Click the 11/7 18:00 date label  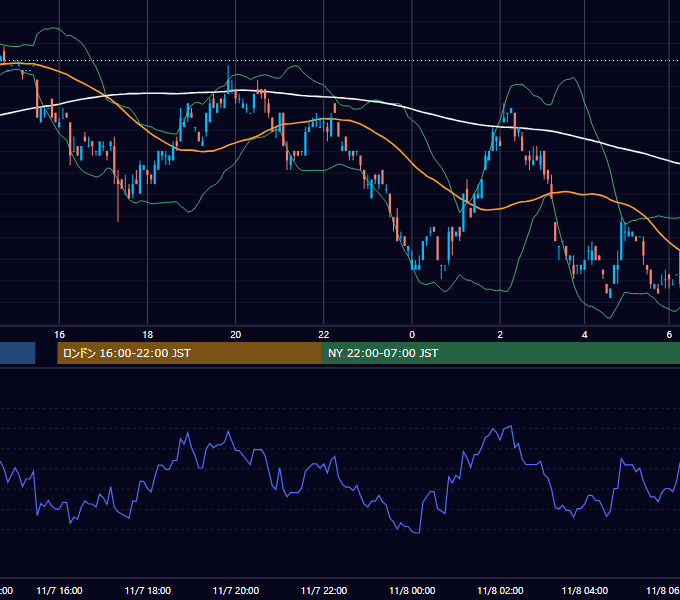[x=147, y=590]
